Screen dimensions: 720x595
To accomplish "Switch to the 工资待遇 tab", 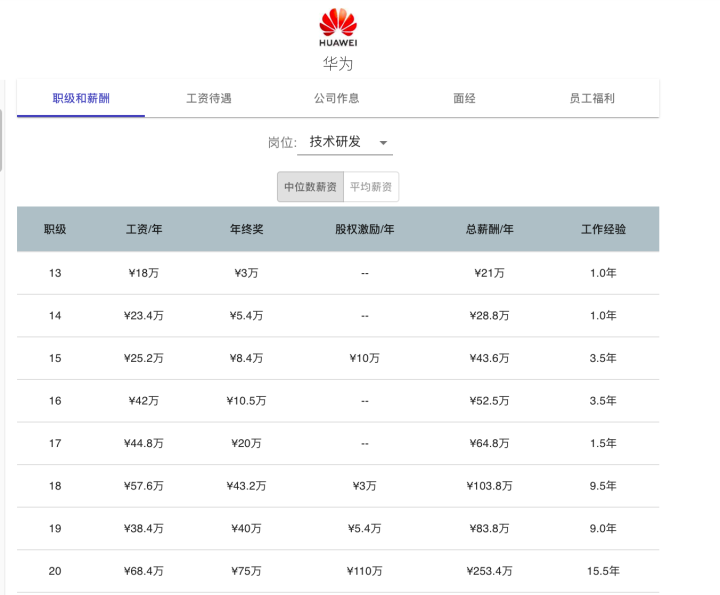I will click(209, 98).
